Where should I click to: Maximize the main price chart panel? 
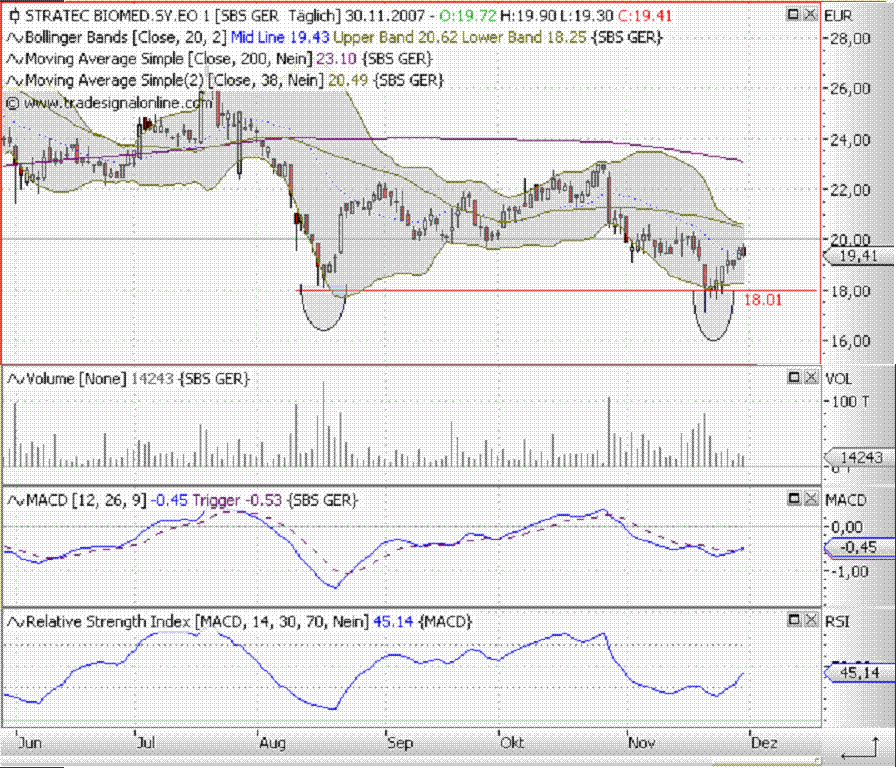[793, 14]
